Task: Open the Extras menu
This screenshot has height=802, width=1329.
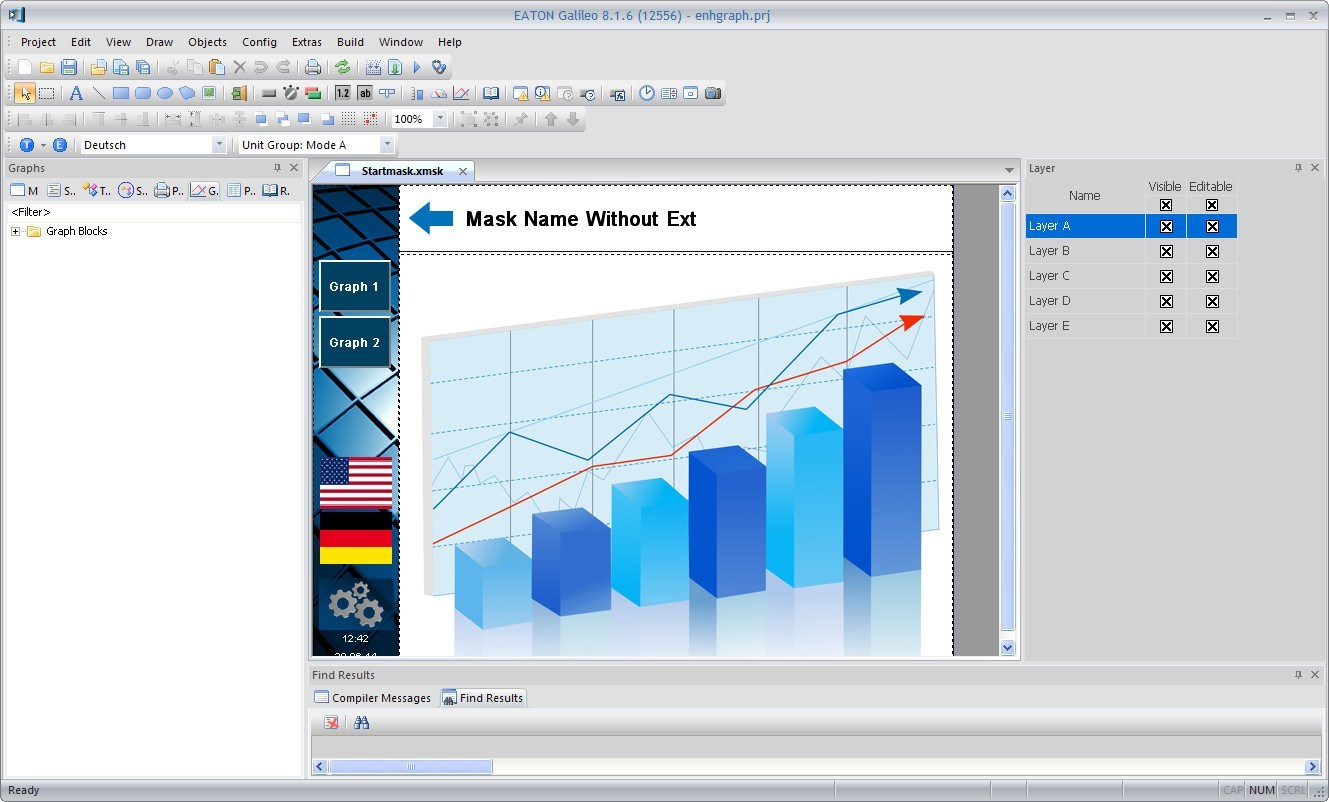Action: 307,42
